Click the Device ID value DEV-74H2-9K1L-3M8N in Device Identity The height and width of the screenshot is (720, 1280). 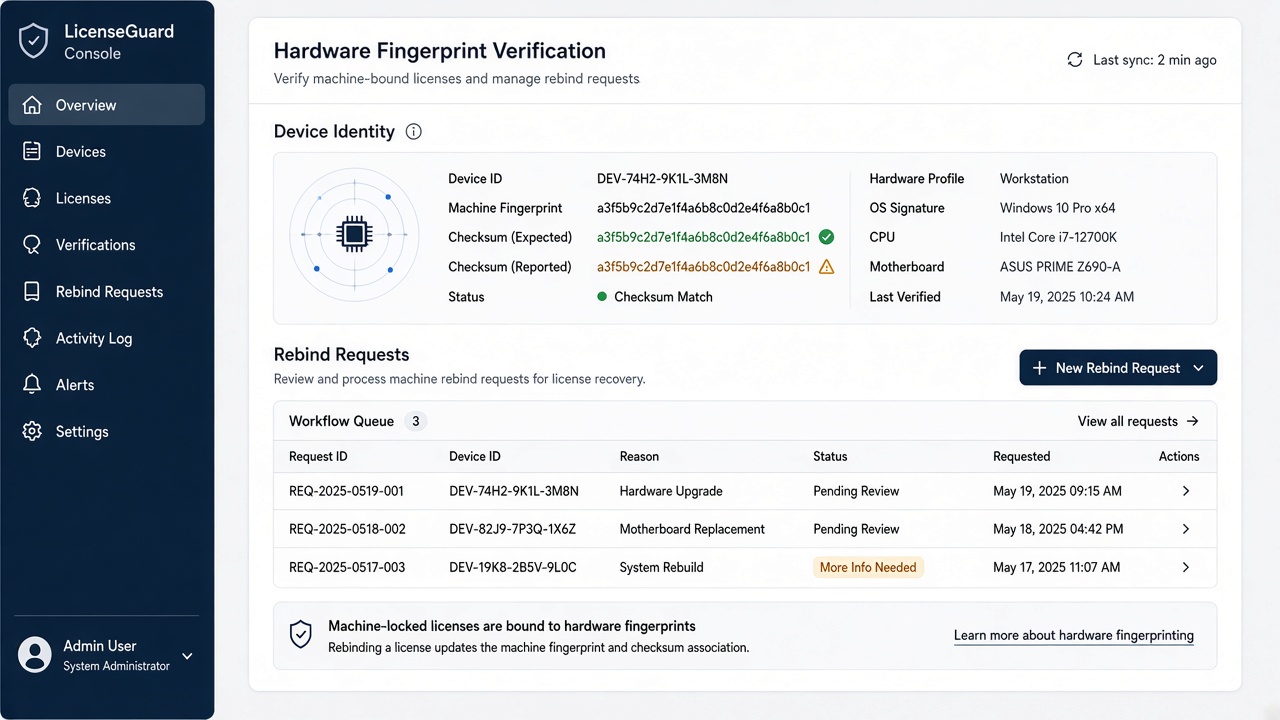pyautogui.click(x=662, y=179)
